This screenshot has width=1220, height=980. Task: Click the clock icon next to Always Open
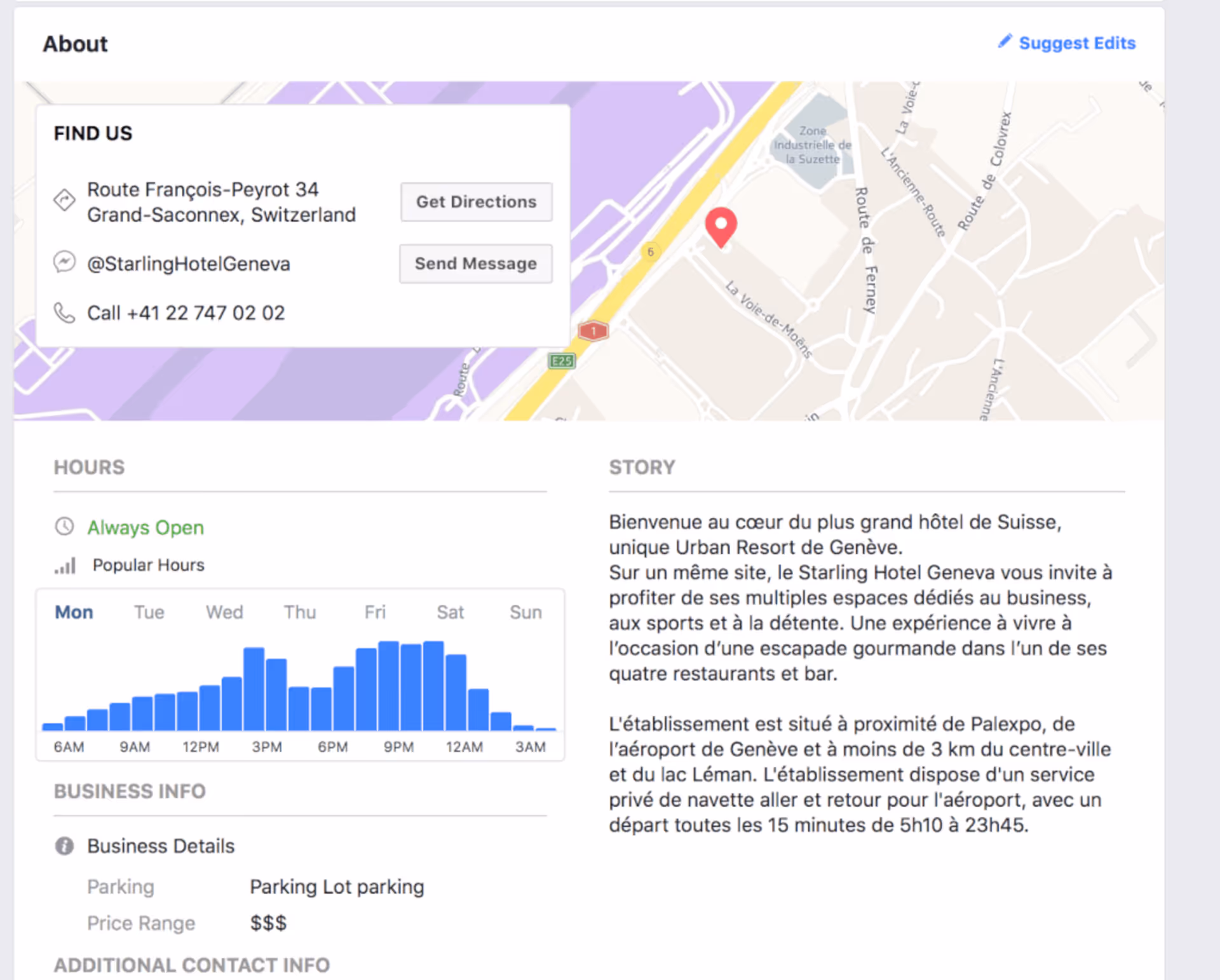(x=64, y=527)
